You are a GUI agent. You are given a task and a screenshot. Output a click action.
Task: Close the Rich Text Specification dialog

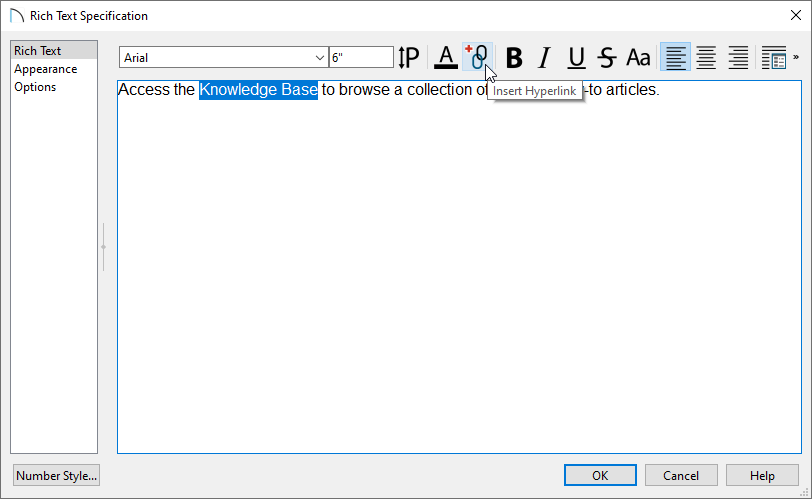point(796,16)
